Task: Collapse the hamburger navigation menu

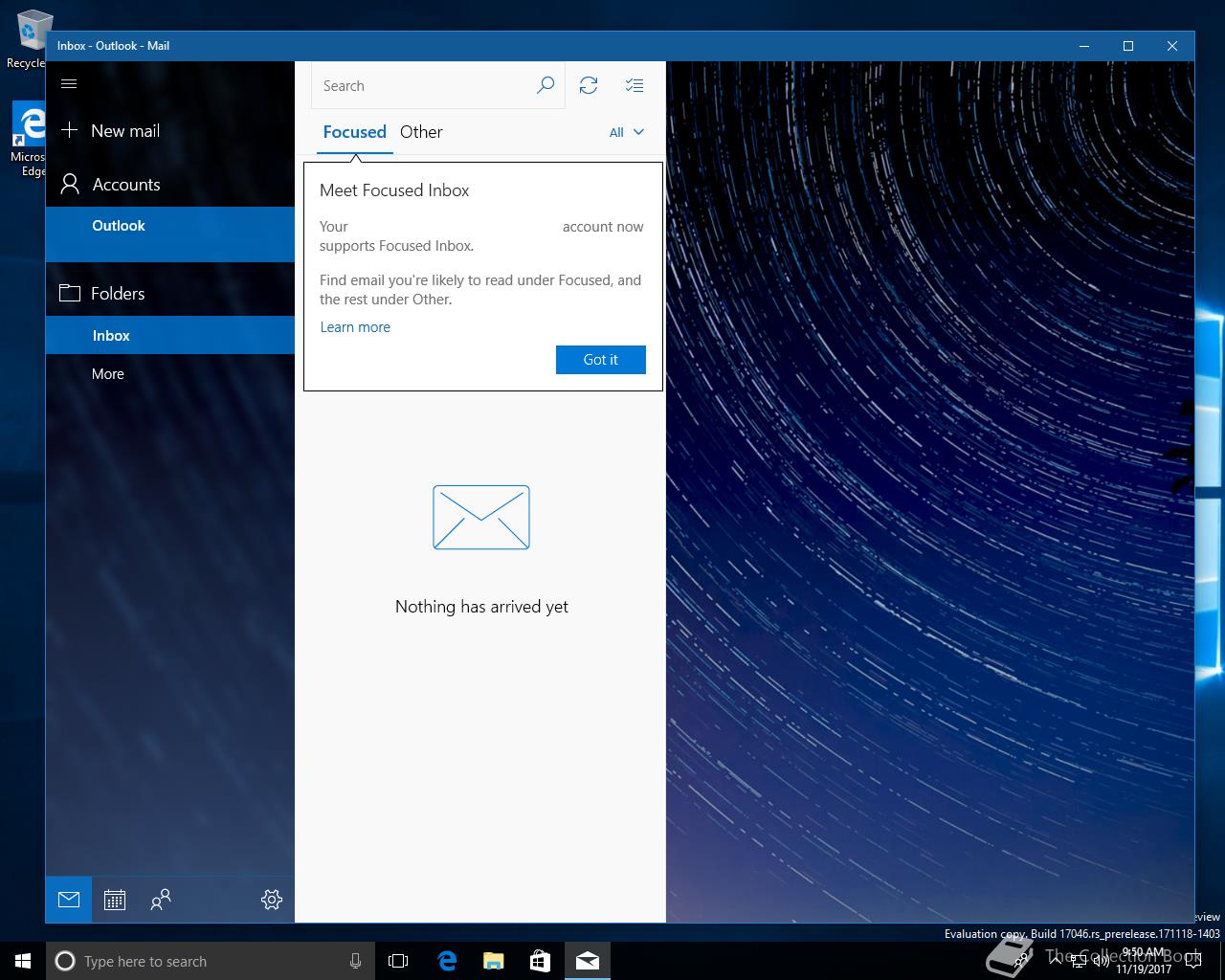Action: coord(69,84)
